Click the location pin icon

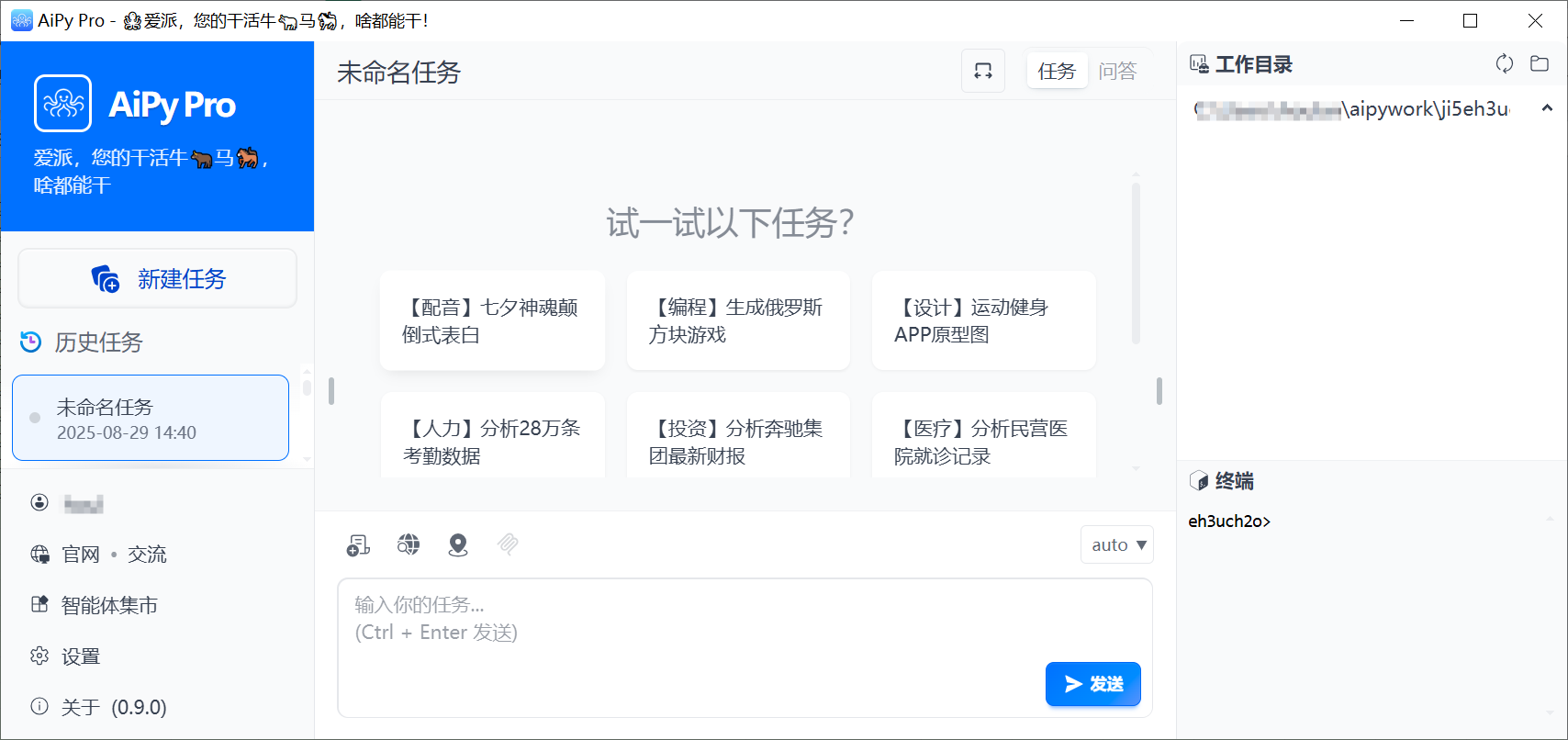(x=458, y=544)
